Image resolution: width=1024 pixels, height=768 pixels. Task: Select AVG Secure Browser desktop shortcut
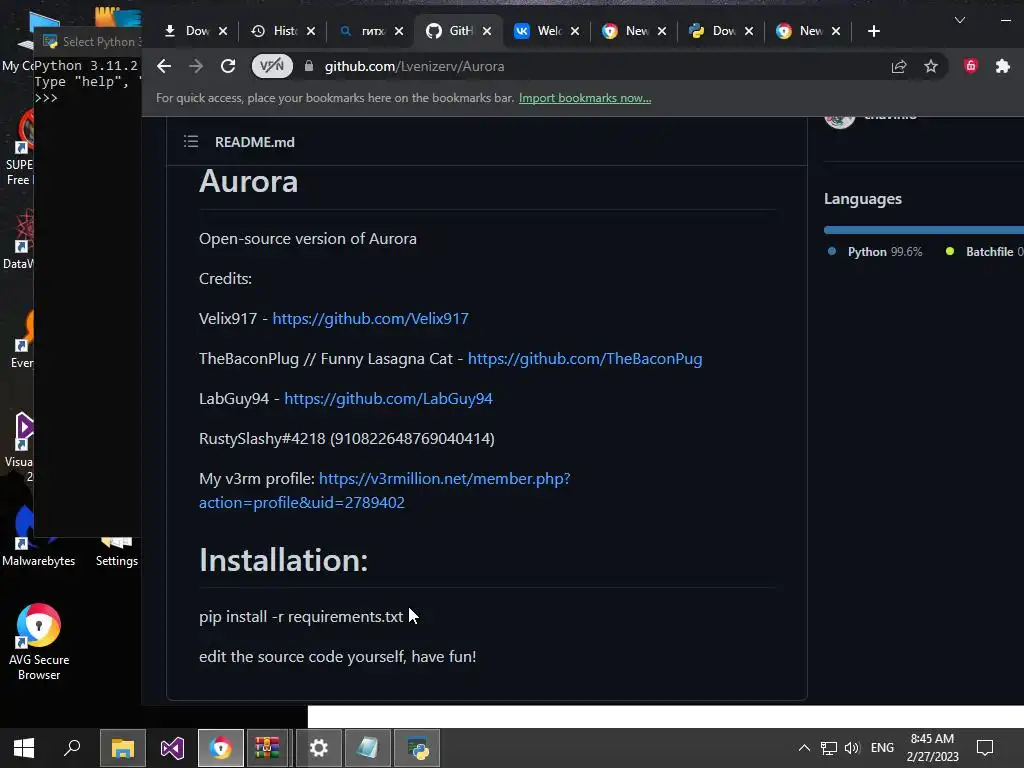click(x=39, y=642)
